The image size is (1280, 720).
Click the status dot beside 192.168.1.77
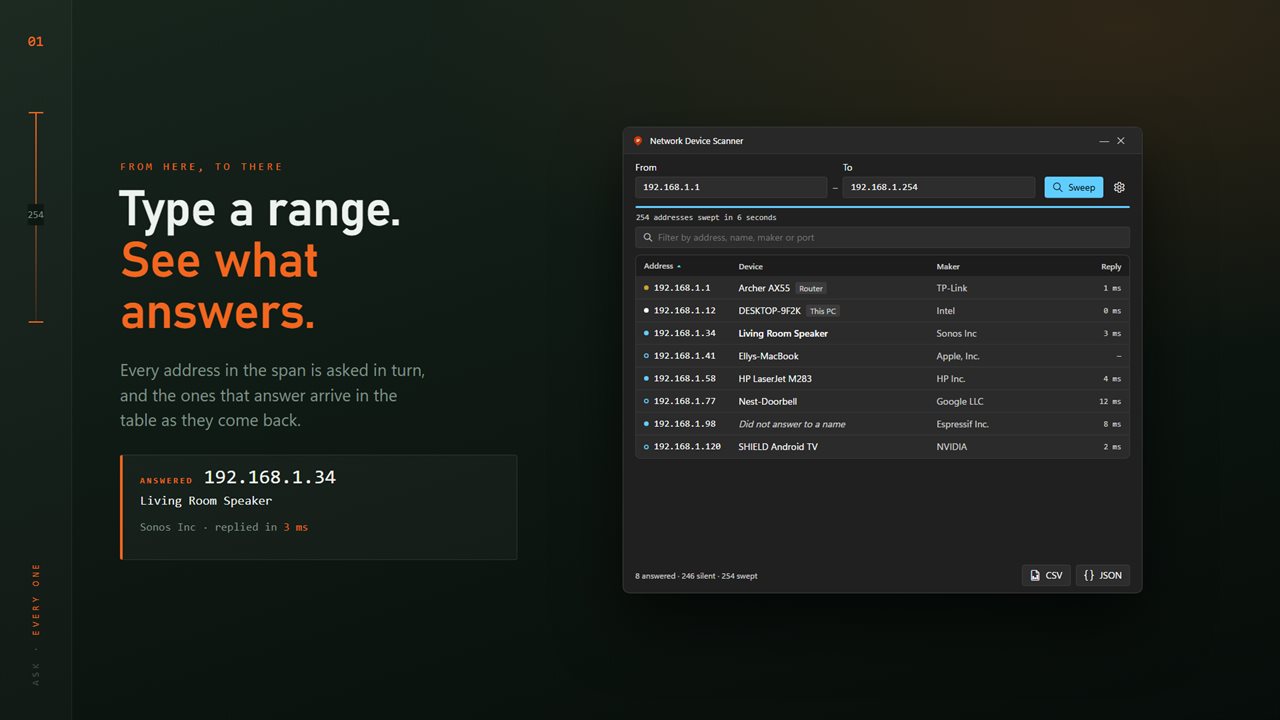646,401
